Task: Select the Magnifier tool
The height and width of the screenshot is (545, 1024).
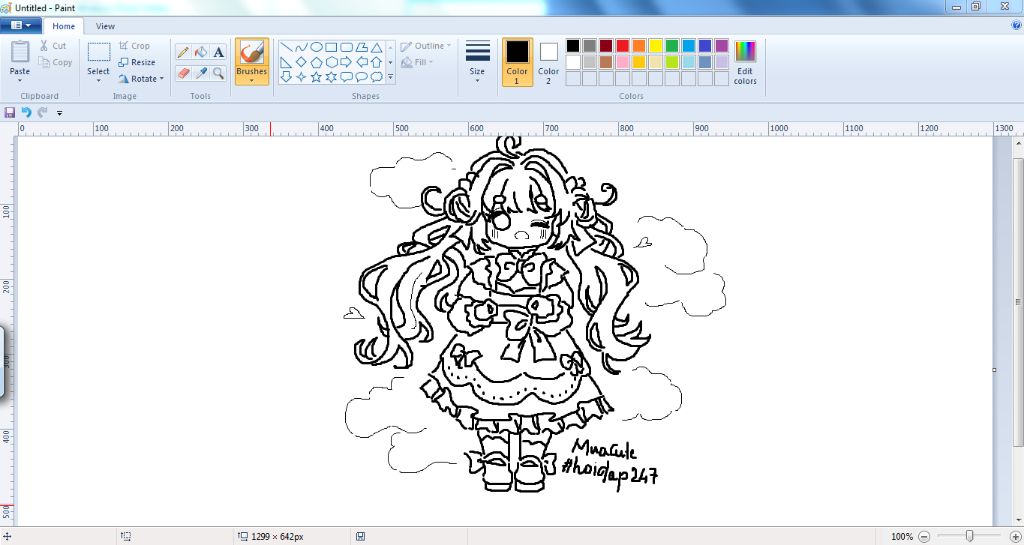Action: click(x=219, y=73)
